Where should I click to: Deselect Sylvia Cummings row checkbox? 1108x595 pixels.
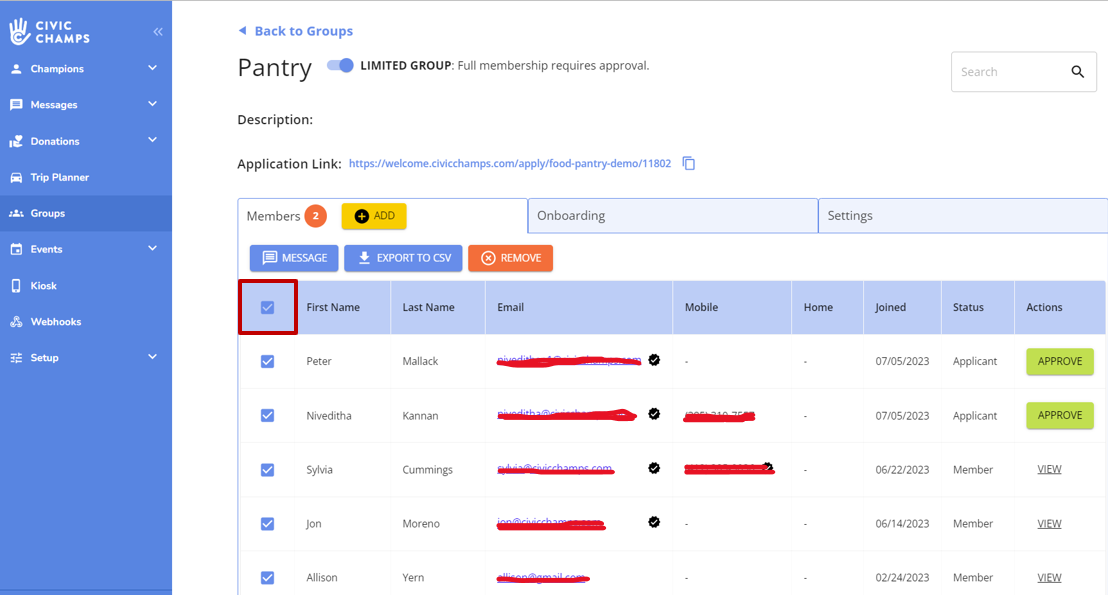click(267, 469)
